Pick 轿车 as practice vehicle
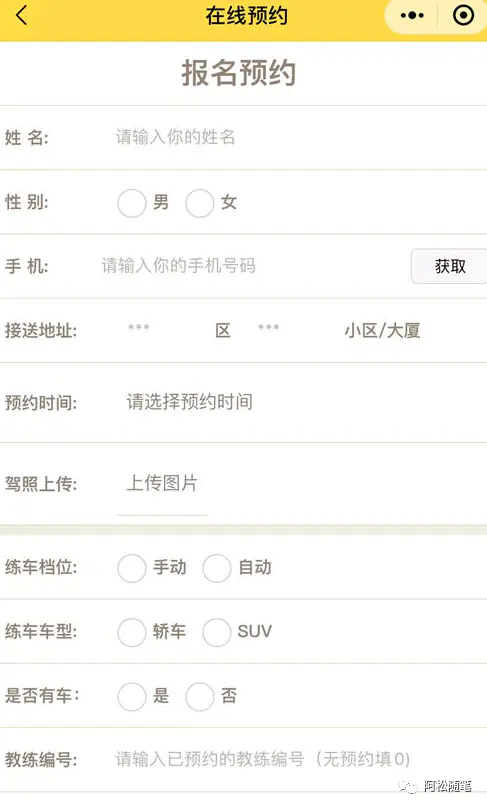Screen dimensions: 487x808 (x=131, y=632)
